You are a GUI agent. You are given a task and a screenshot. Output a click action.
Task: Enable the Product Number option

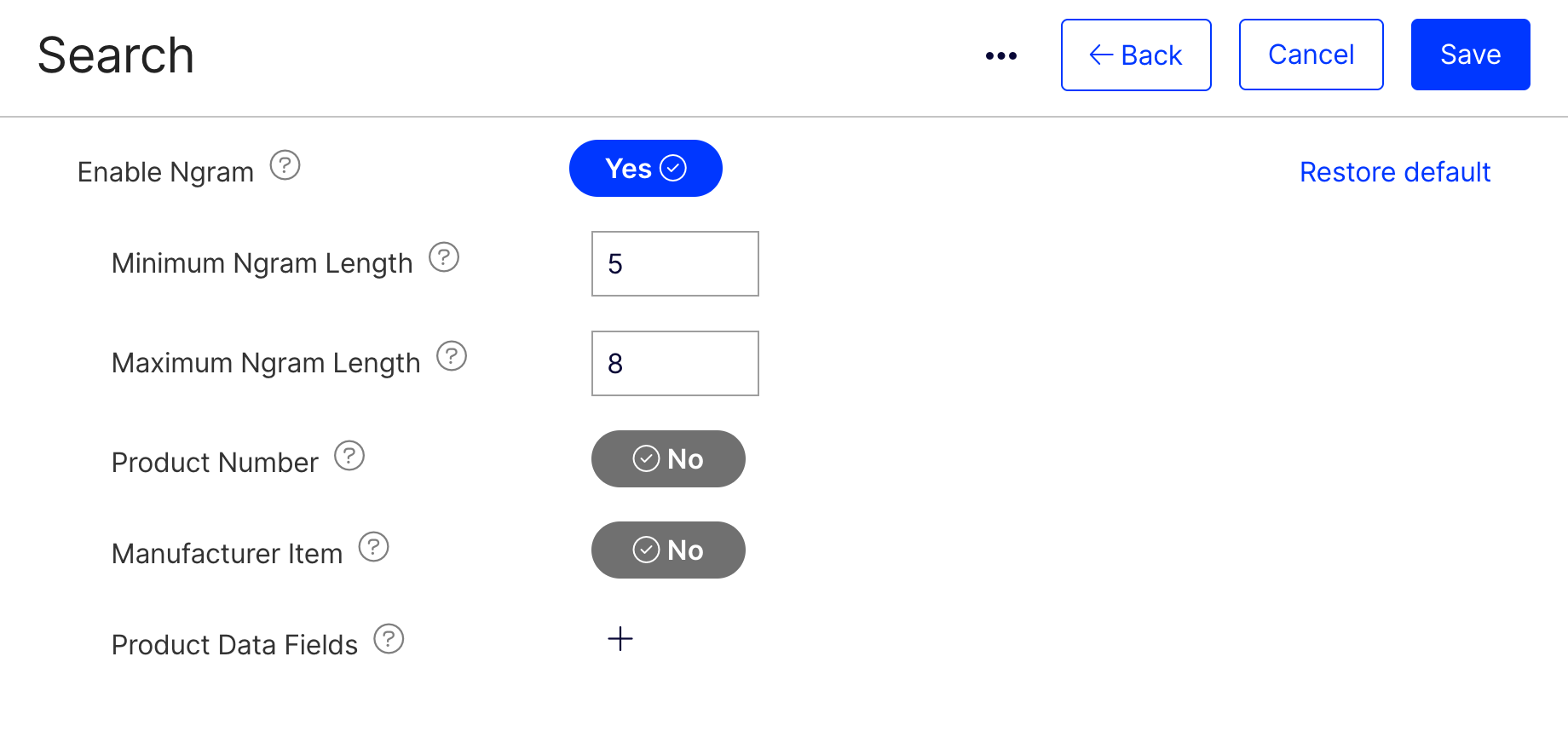[668, 458]
